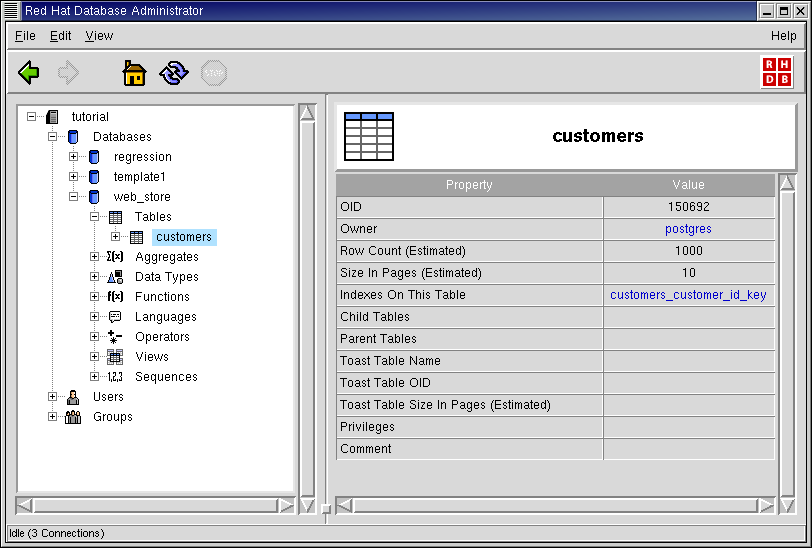
Task: Click the greyed Forward arrow icon
Action: click(x=68, y=73)
